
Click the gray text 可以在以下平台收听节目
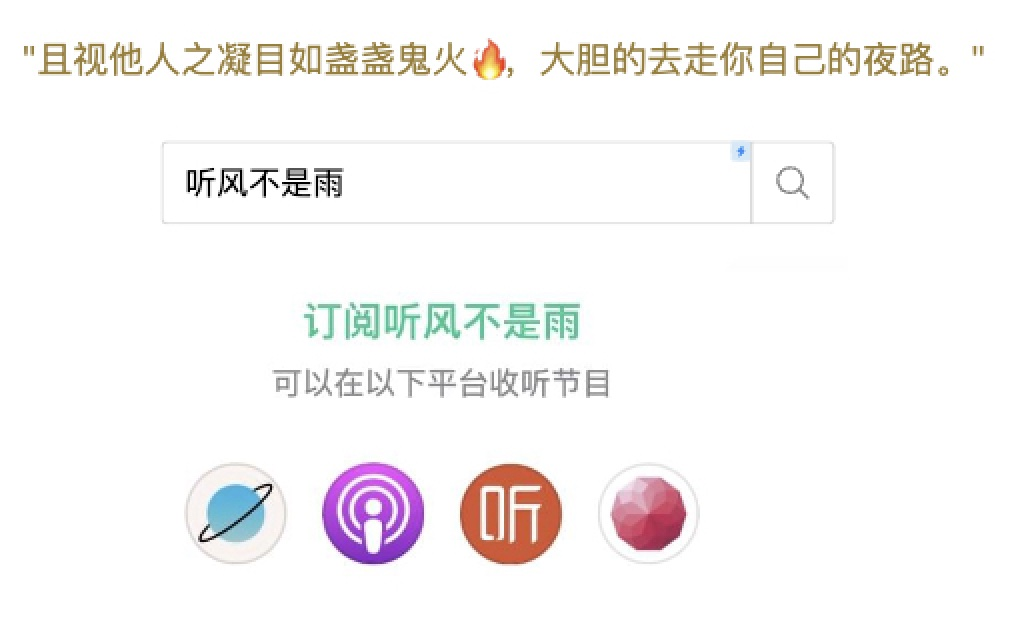click(442, 383)
